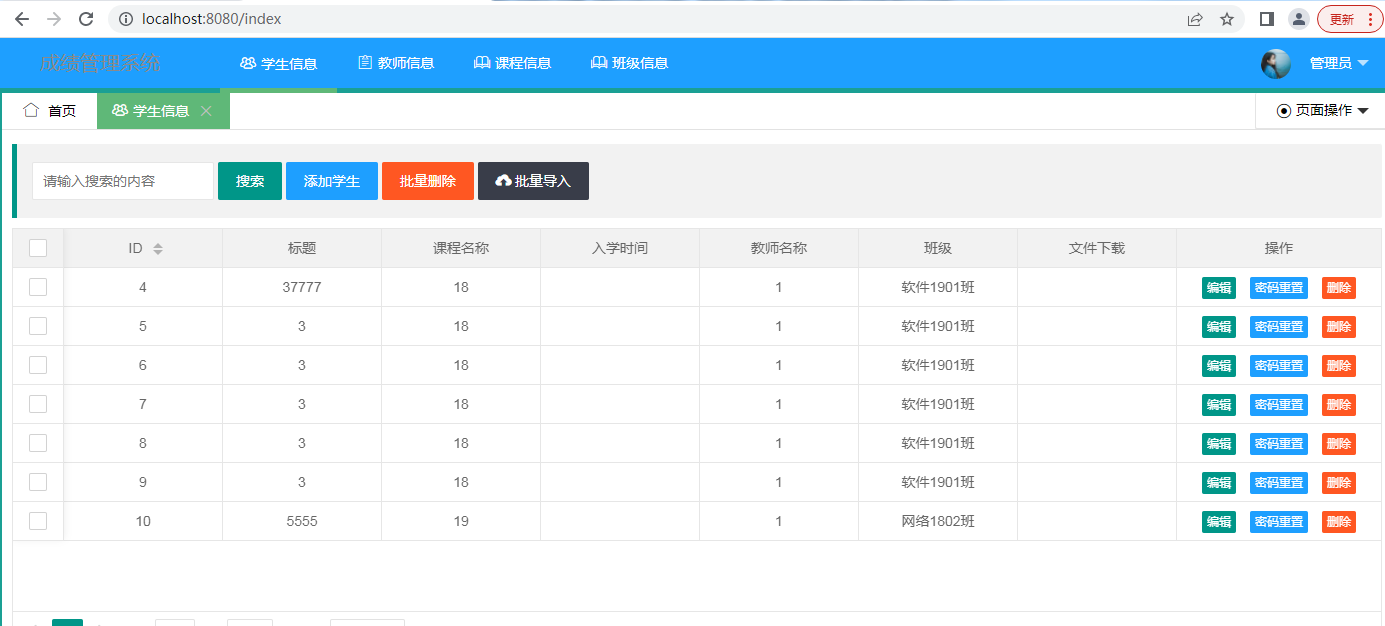Reload the page with the browser refresh icon
The height and width of the screenshot is (626, 1385).
point(86,19)
